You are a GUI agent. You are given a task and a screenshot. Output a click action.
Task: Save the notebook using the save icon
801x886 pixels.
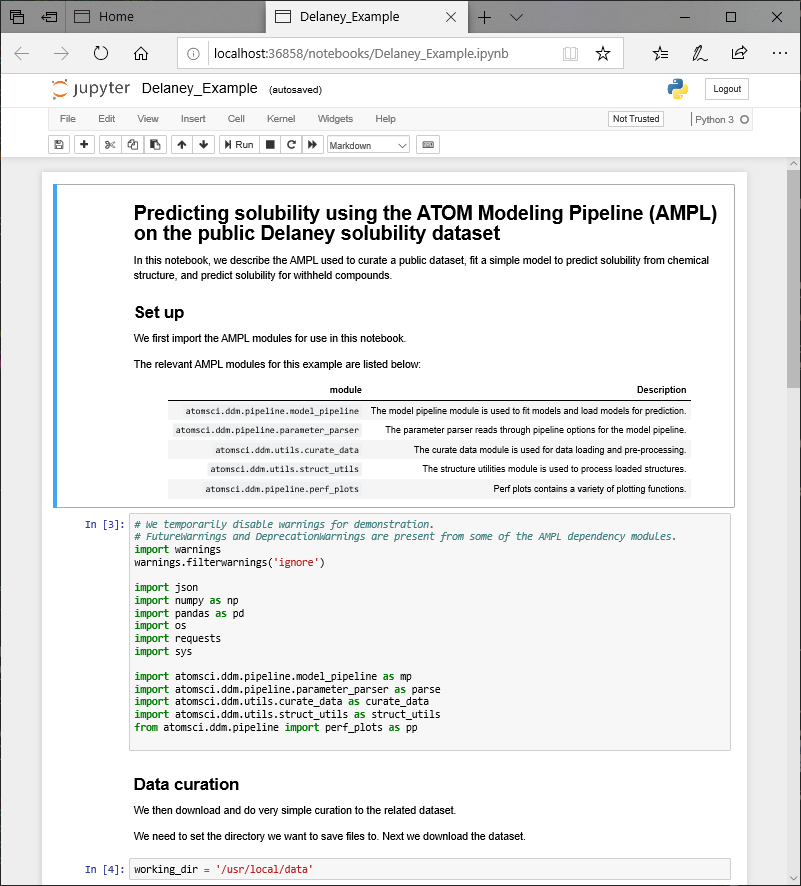tap(59, 144)
